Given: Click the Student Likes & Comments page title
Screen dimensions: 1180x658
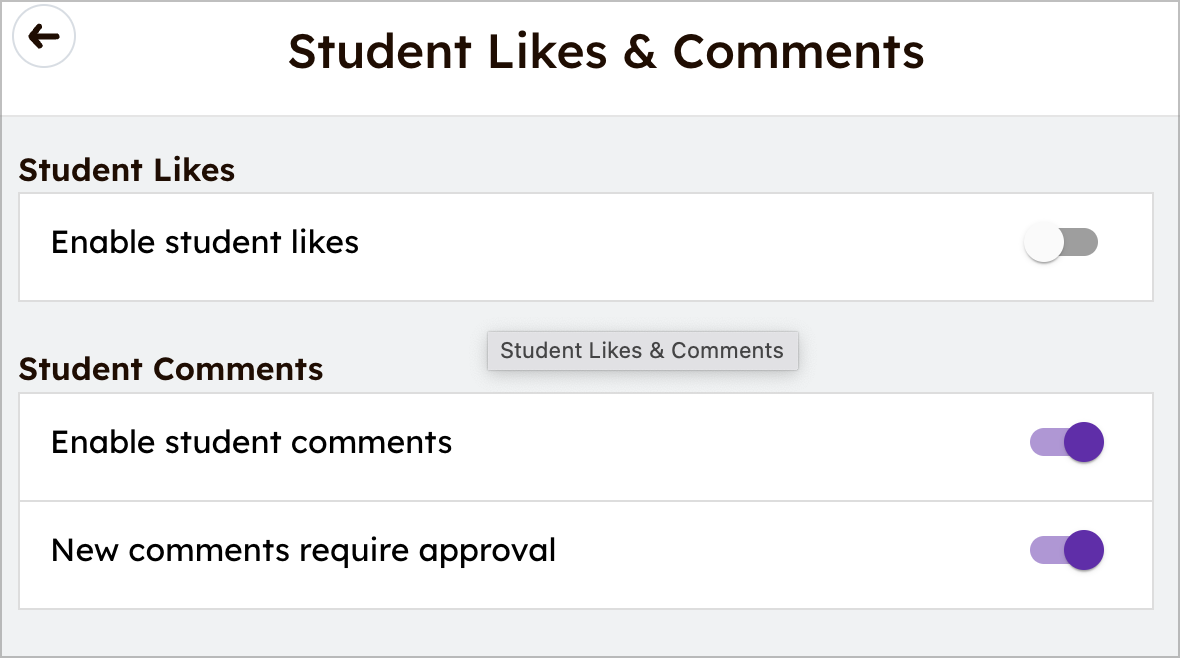Looking at the screenshot, I should click(606, 51).
